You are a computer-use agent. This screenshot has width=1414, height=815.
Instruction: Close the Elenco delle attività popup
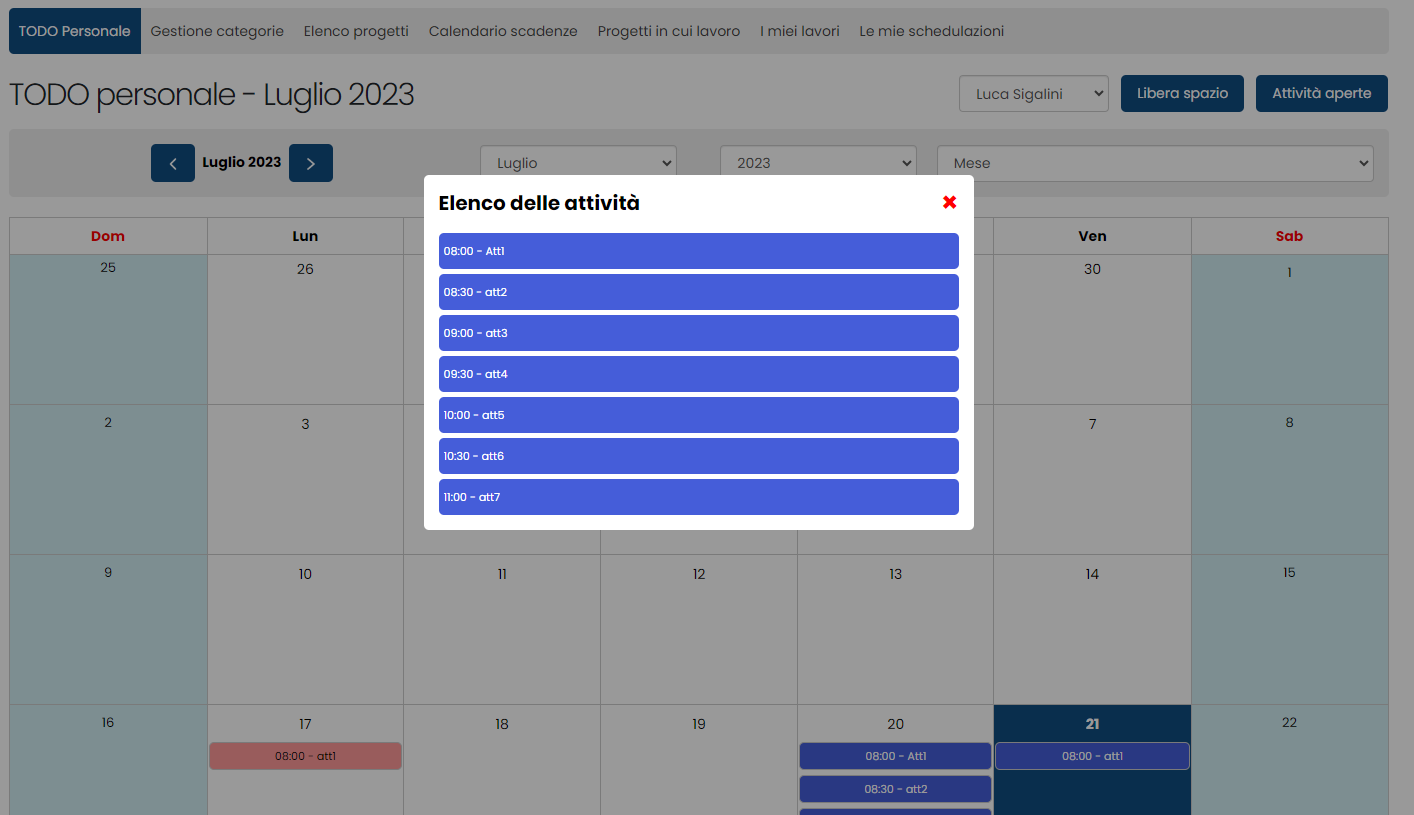949,202
